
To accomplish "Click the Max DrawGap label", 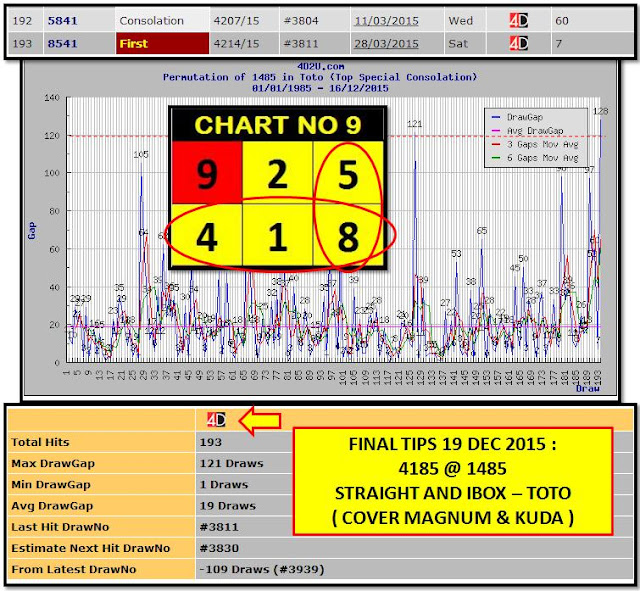I will pos(53,463).
